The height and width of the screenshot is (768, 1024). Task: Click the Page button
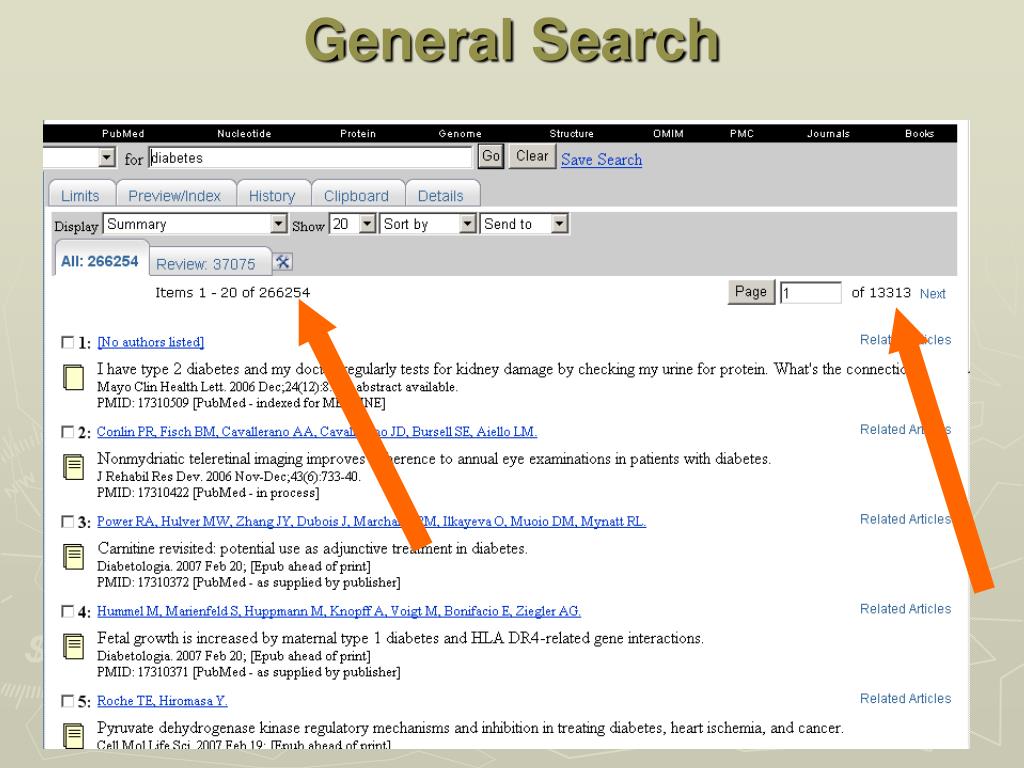[x=751, y=292]
